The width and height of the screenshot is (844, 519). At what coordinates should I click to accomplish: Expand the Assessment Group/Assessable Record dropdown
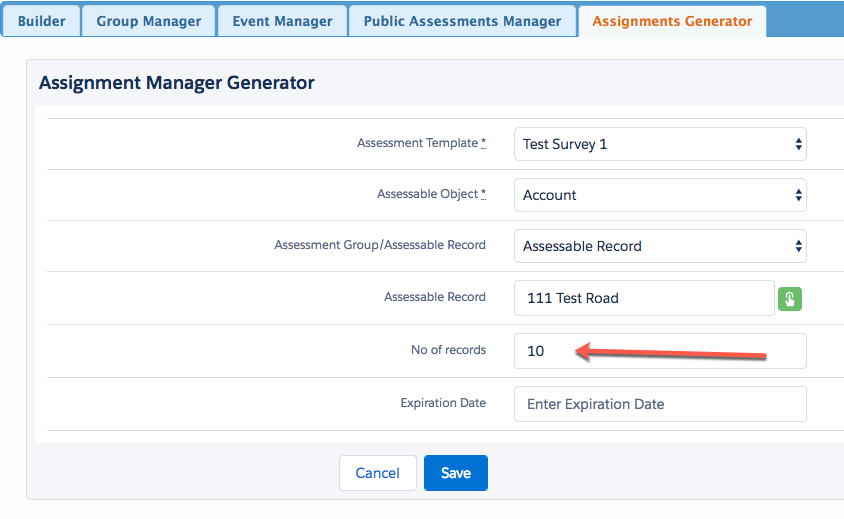tap(660, 246)
